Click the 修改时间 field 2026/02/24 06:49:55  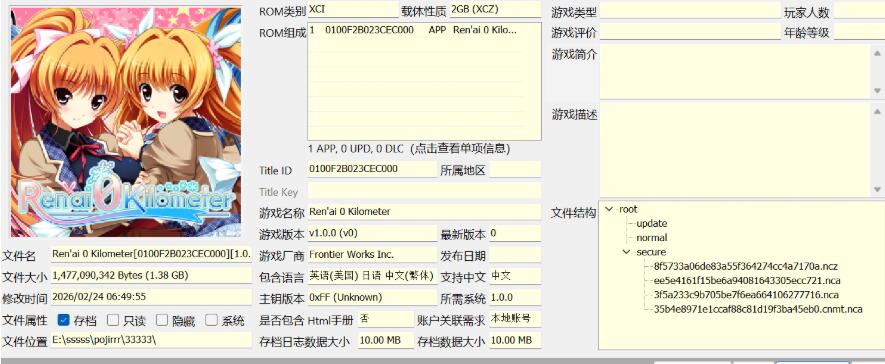tap(151, 297)
